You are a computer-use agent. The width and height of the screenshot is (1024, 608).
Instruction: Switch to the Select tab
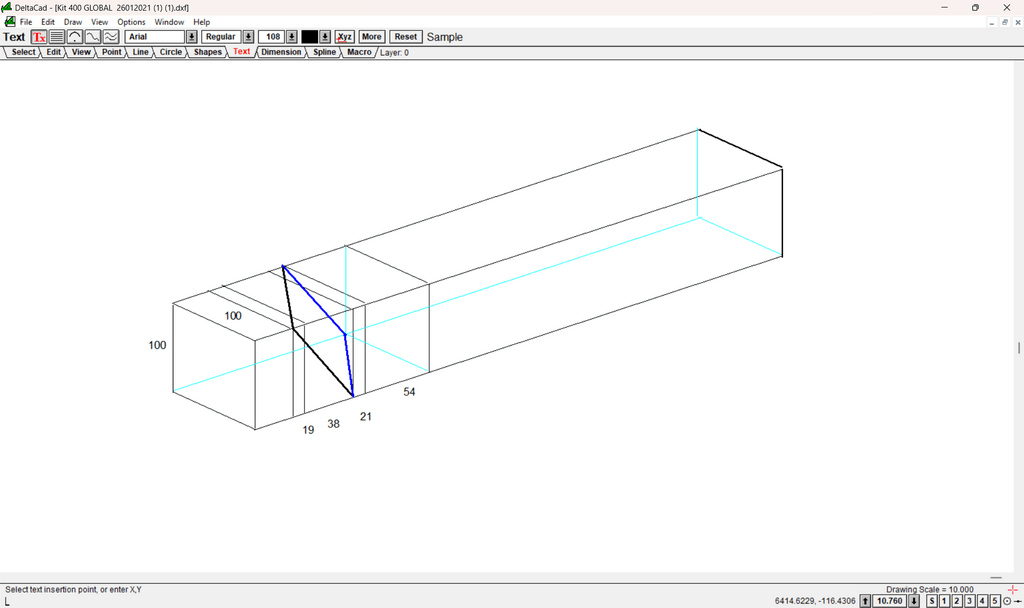pyautogui.click(x=24, y=52)
